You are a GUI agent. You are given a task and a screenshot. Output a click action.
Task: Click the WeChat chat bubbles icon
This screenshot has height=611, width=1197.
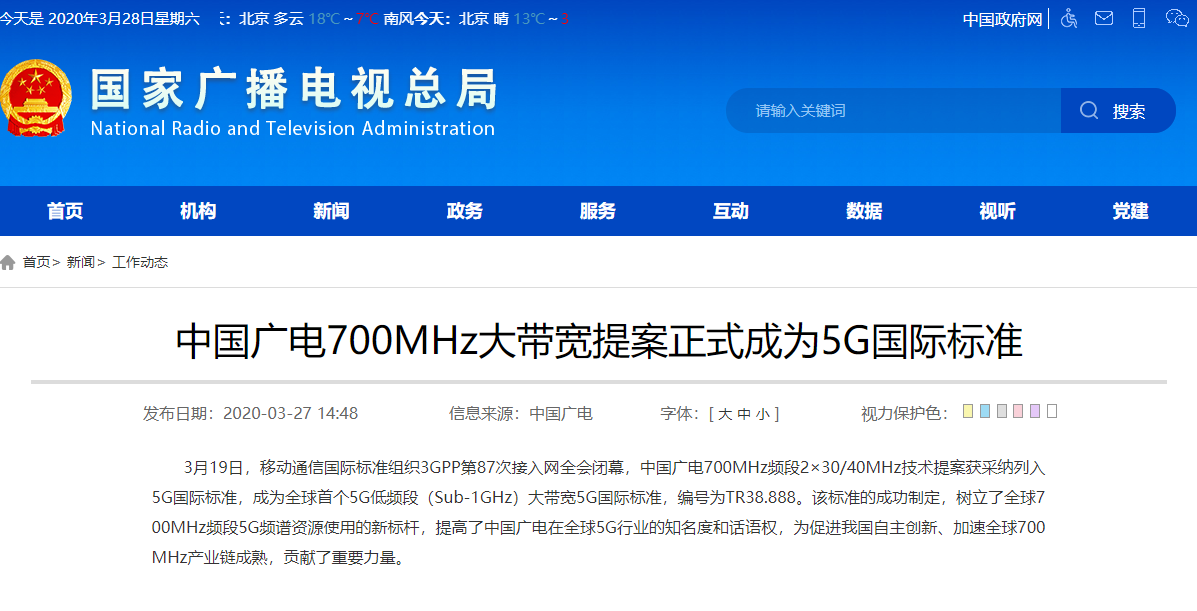1175,18
